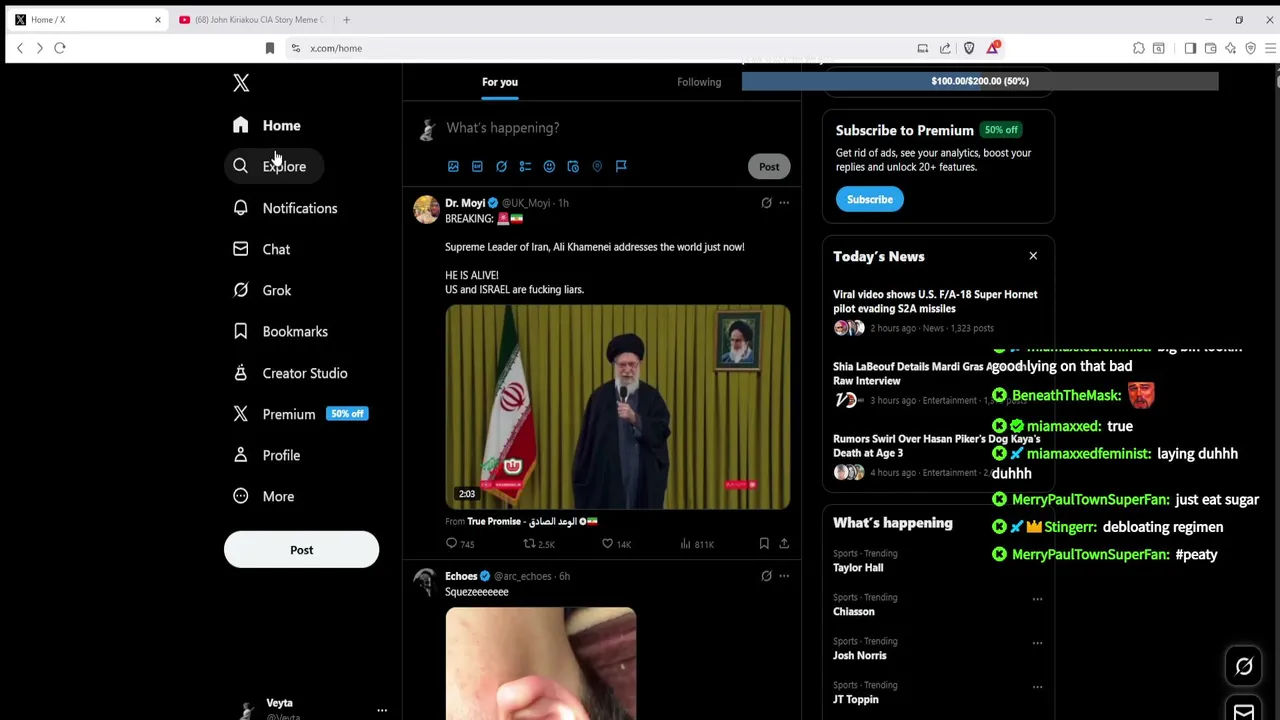The width and height of the screenshot is (1280, 720).
Task: Click the flag icon in composer
Action: point(621,166)
